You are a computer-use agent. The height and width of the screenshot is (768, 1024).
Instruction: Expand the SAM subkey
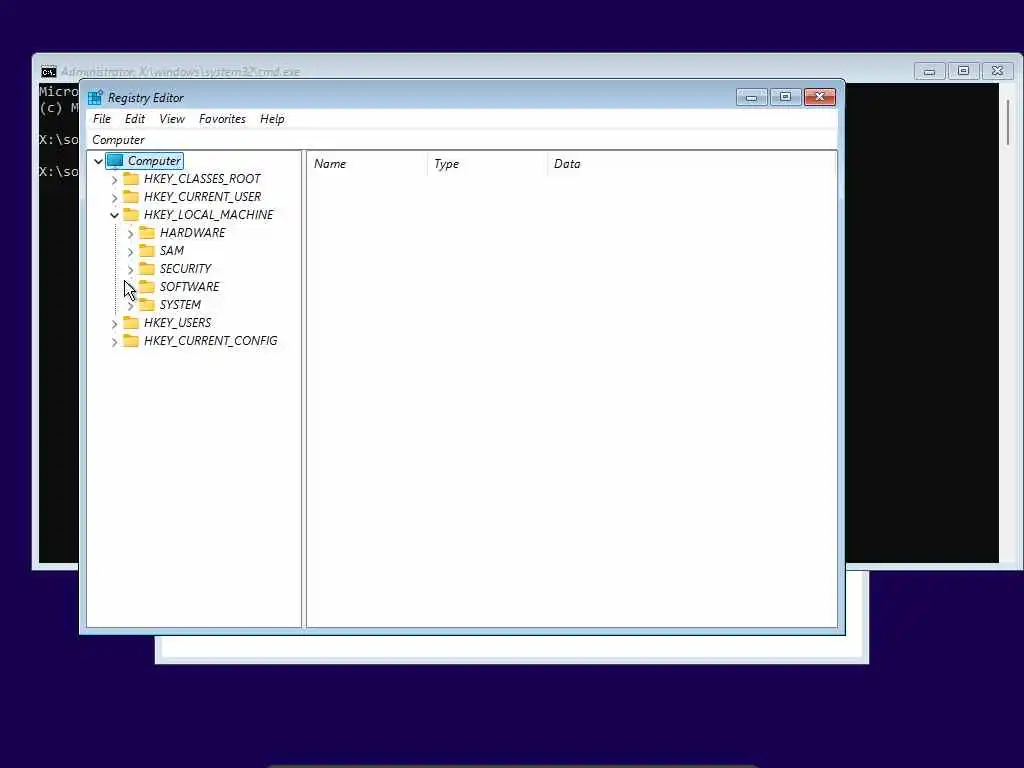point(130,251)
